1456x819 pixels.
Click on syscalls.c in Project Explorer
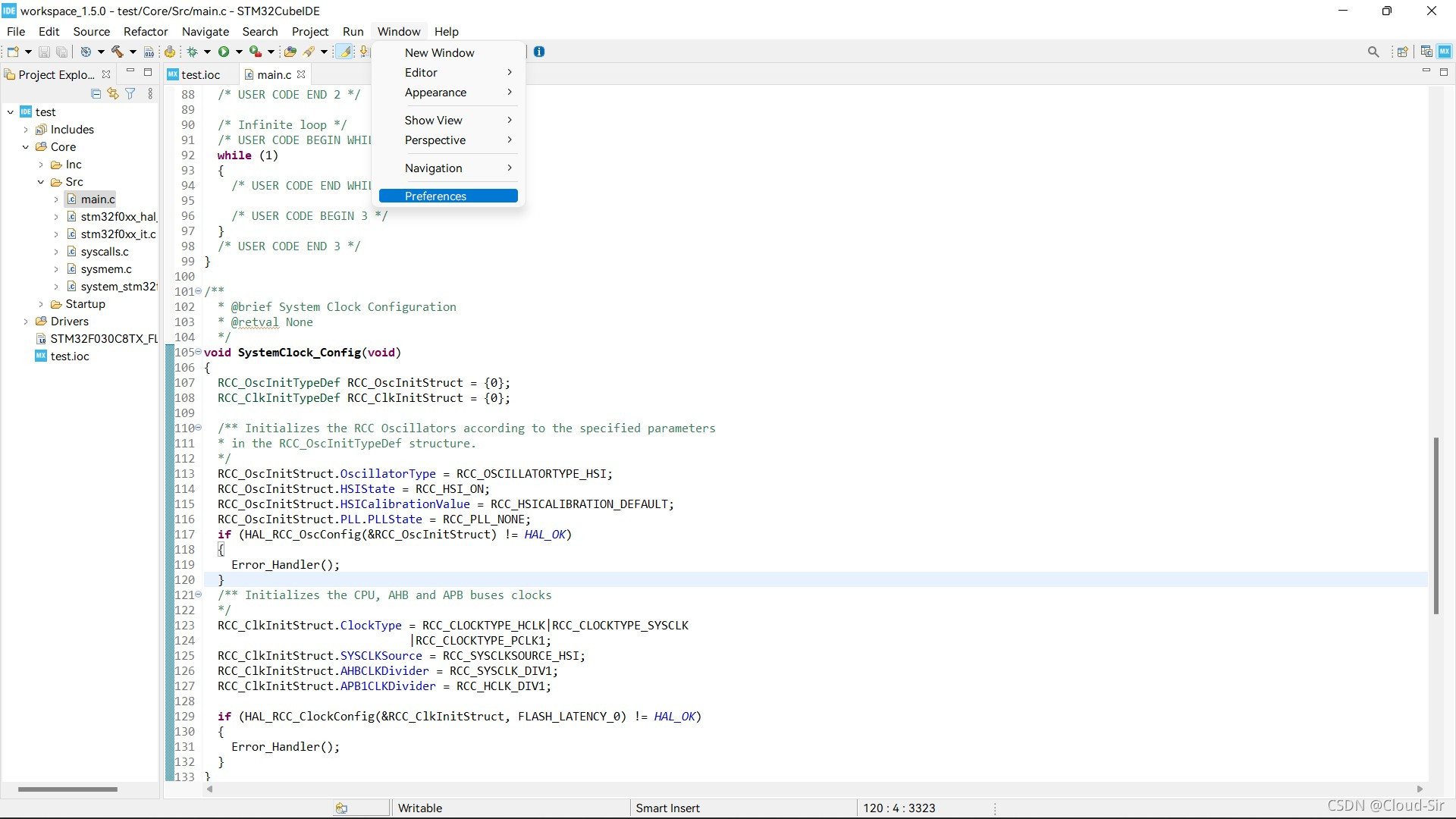tap(105, 251)
